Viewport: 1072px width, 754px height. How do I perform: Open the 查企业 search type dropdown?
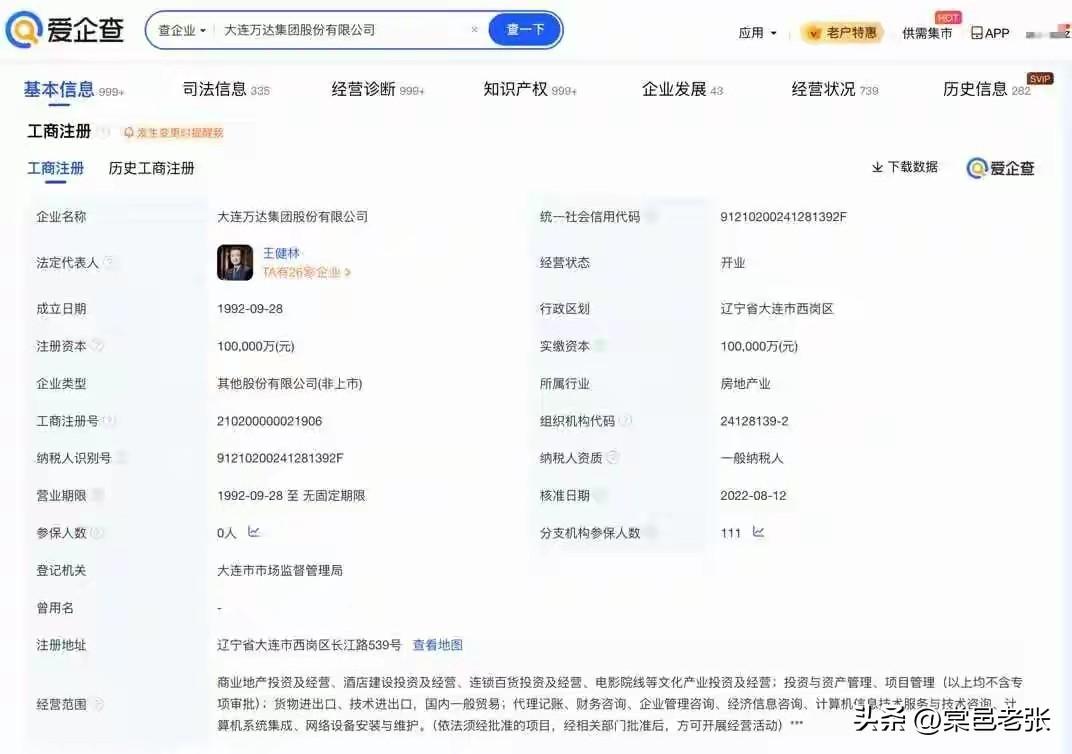click(181, 30)
